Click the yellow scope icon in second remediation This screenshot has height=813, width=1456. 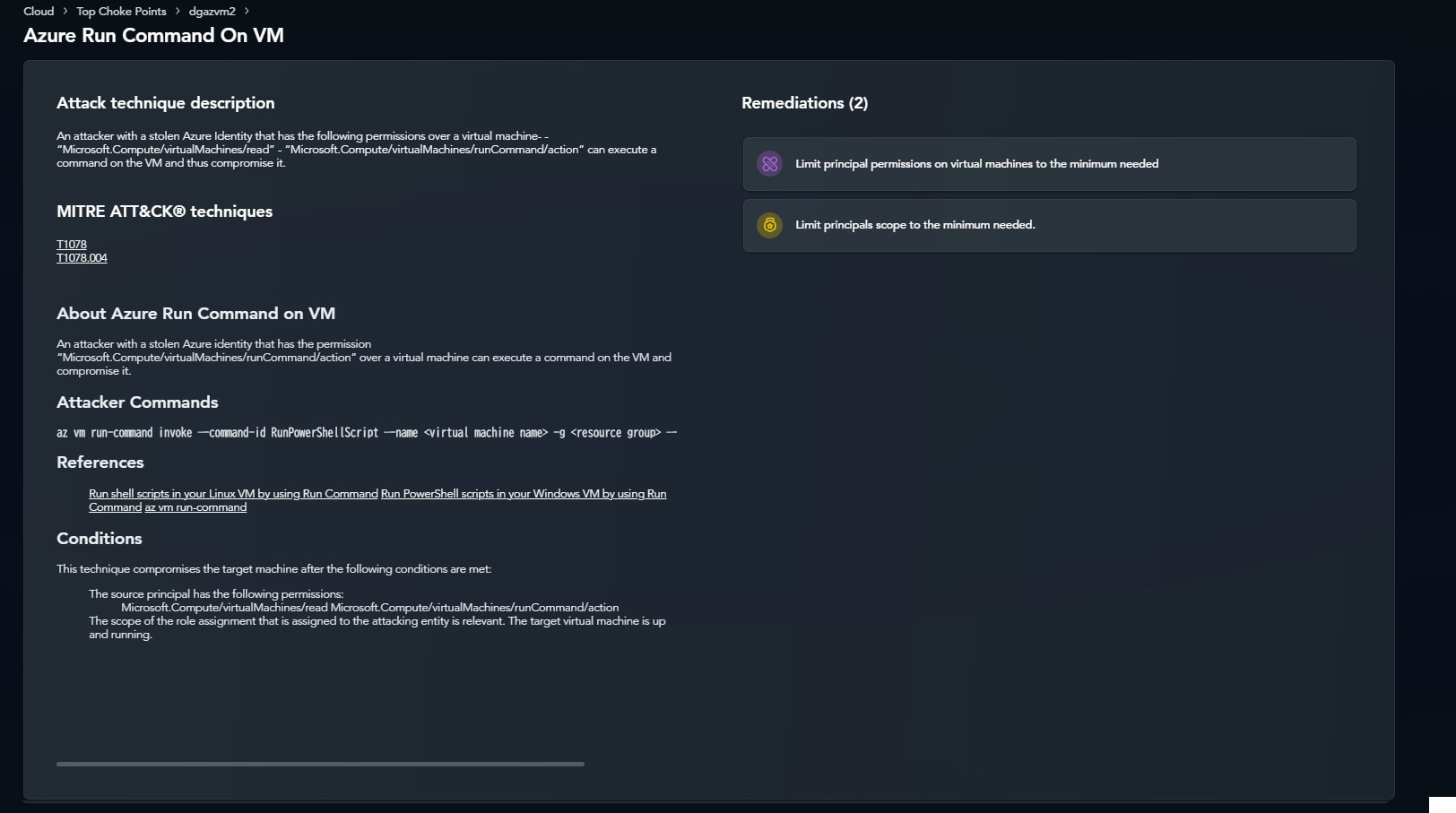(x=769, y=225)
